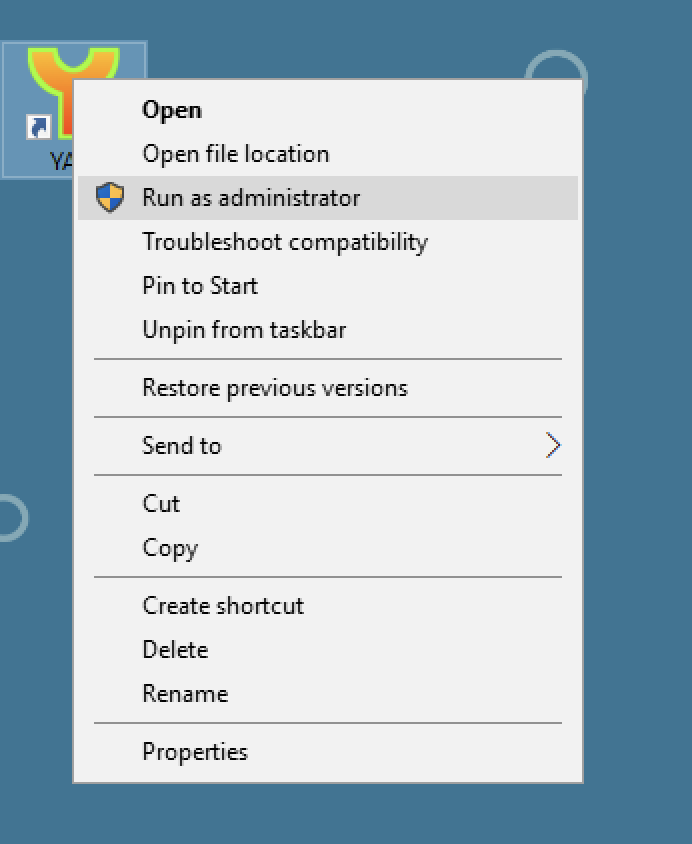Pick Troubleshoot compatibility

coord(285,242)
